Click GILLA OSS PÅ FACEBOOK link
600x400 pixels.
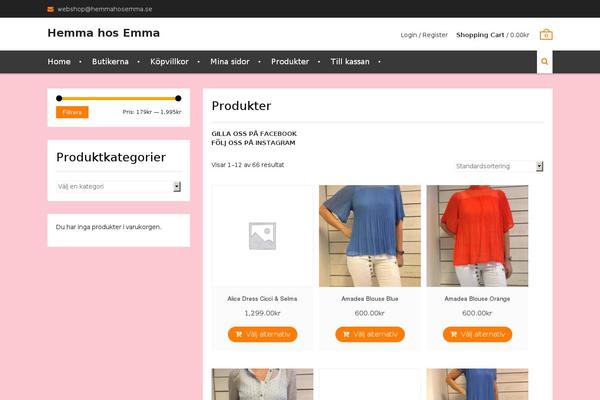(254, 134)
